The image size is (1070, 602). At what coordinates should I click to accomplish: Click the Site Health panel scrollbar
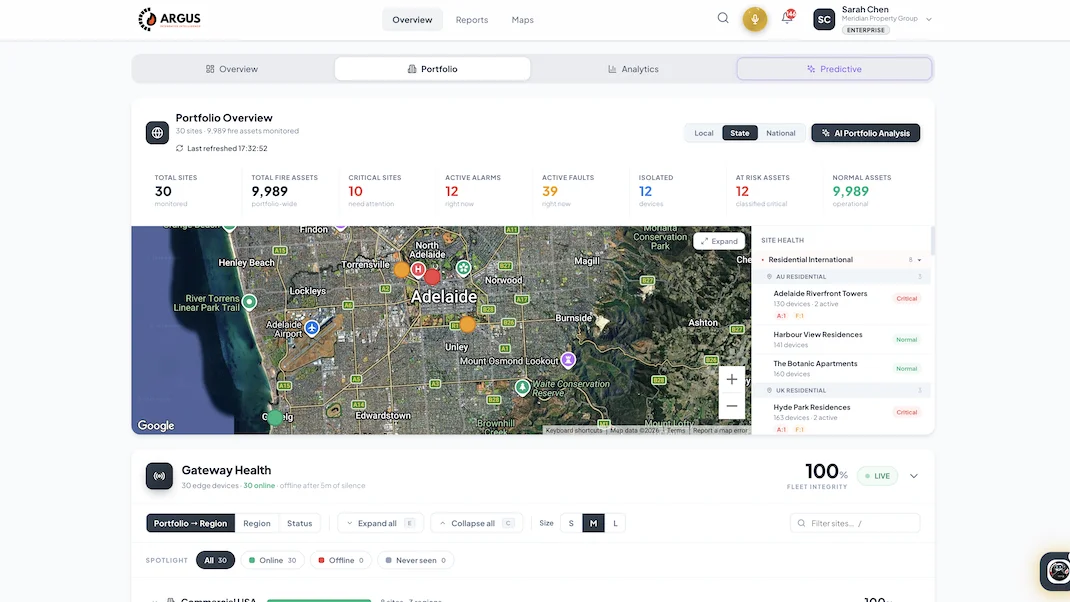click(x=932, y=240)
